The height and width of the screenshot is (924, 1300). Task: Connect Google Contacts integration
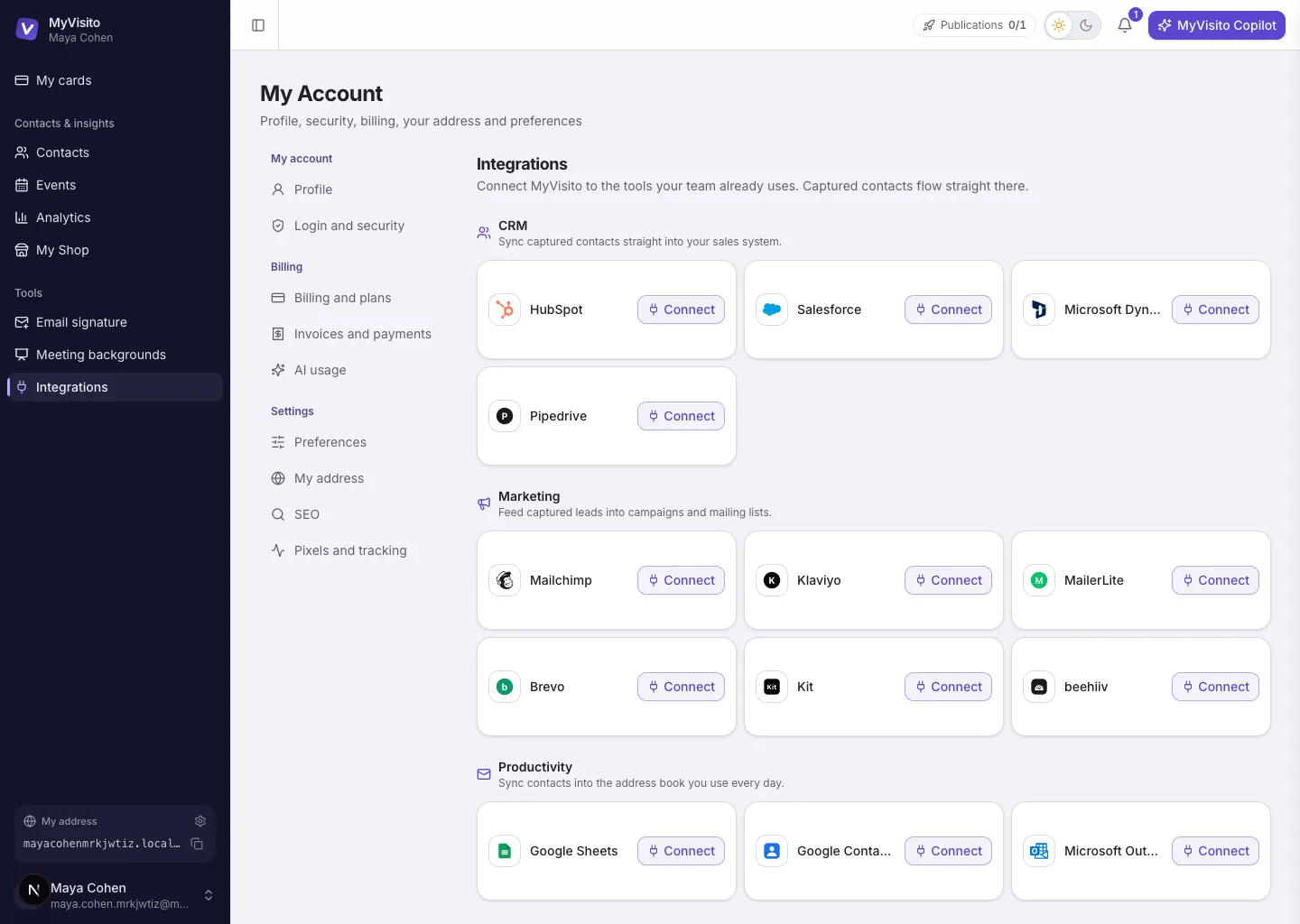point(948,851)
